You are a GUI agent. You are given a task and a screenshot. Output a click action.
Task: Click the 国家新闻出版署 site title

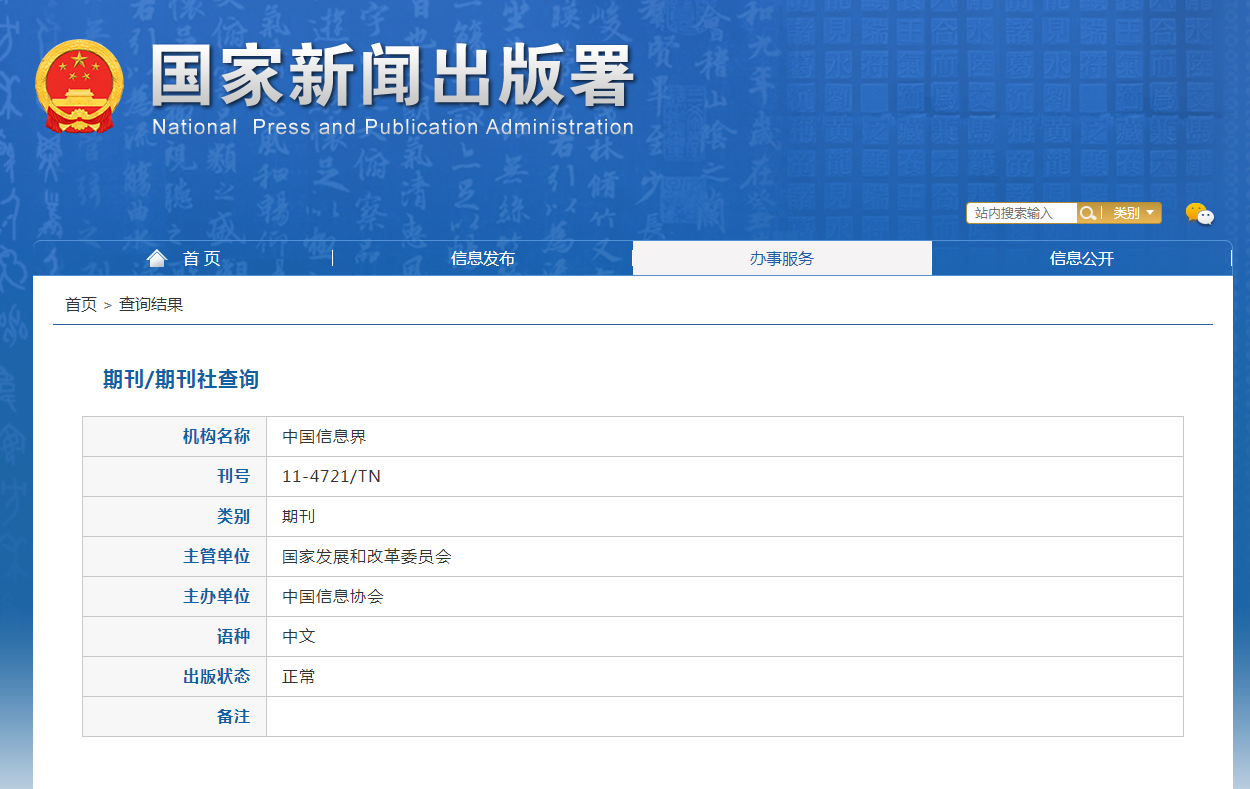(393, 77)
